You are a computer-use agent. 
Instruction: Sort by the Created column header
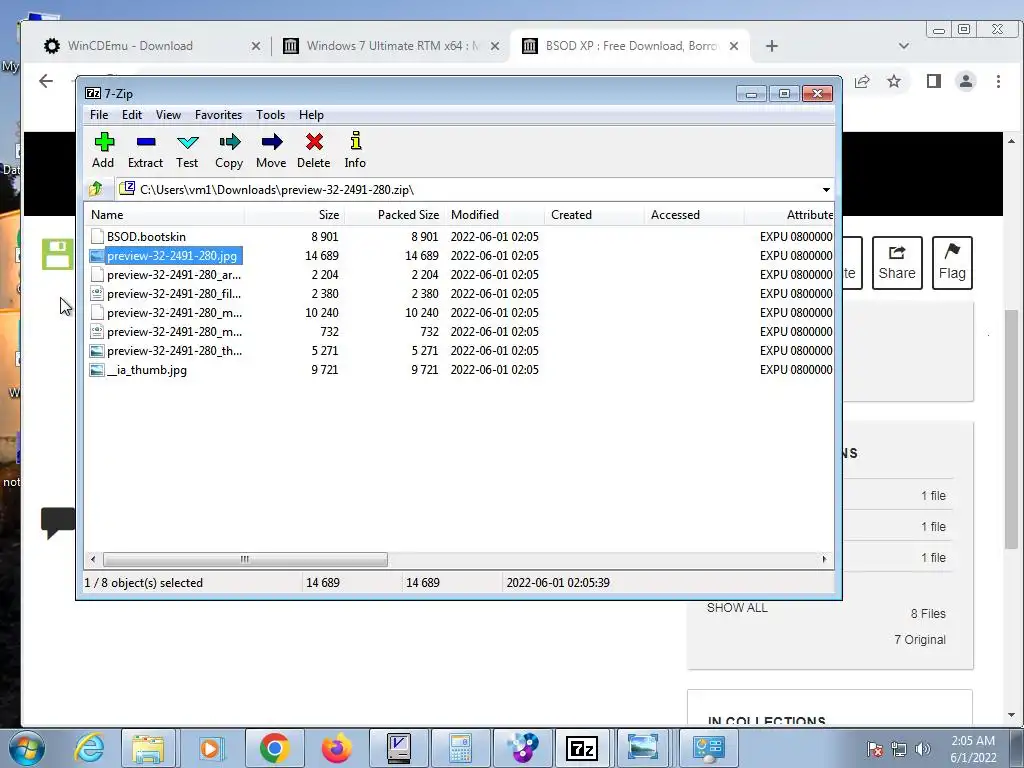coord(594,215)
